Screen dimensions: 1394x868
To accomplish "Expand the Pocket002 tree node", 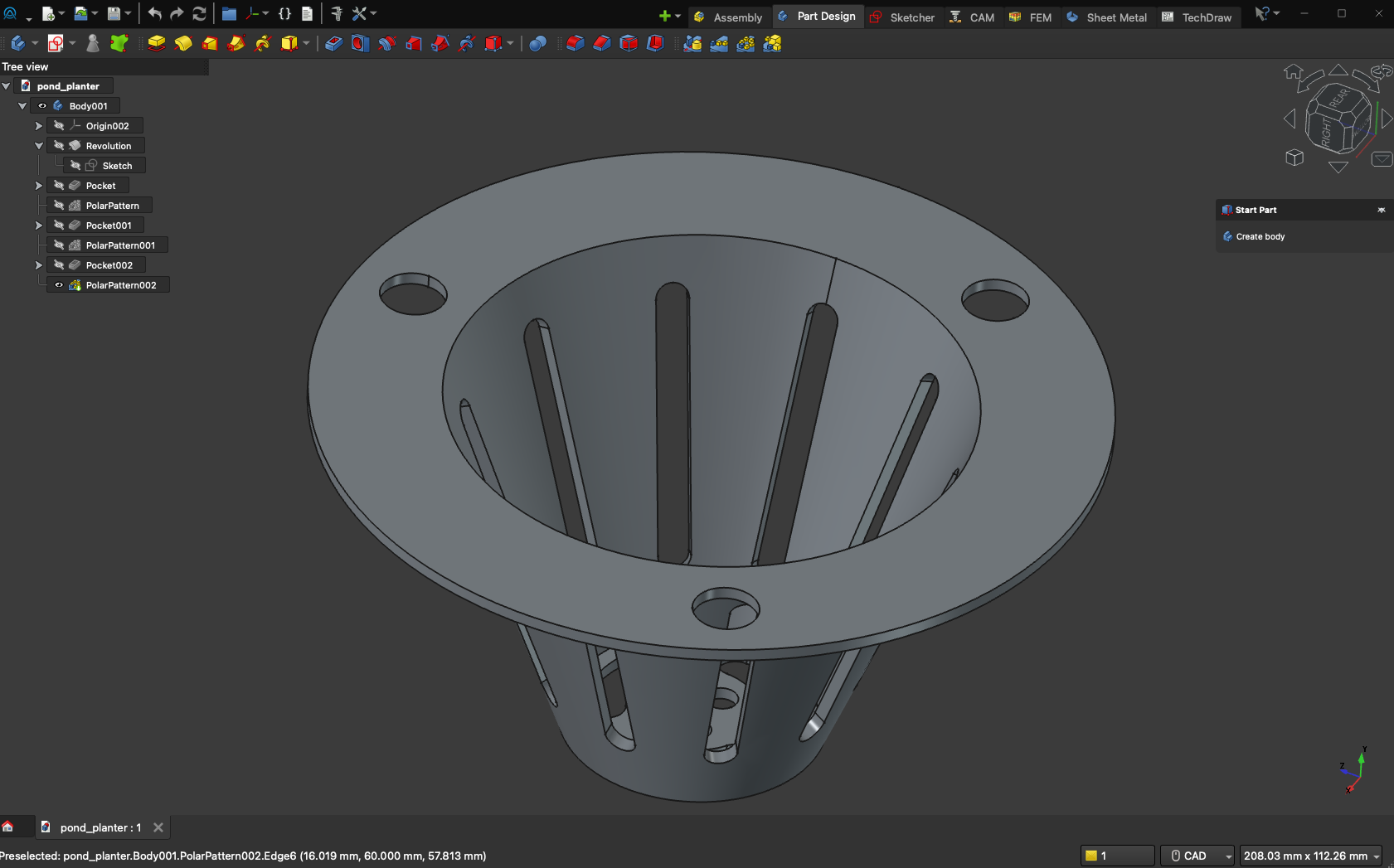I will (39, 265).
